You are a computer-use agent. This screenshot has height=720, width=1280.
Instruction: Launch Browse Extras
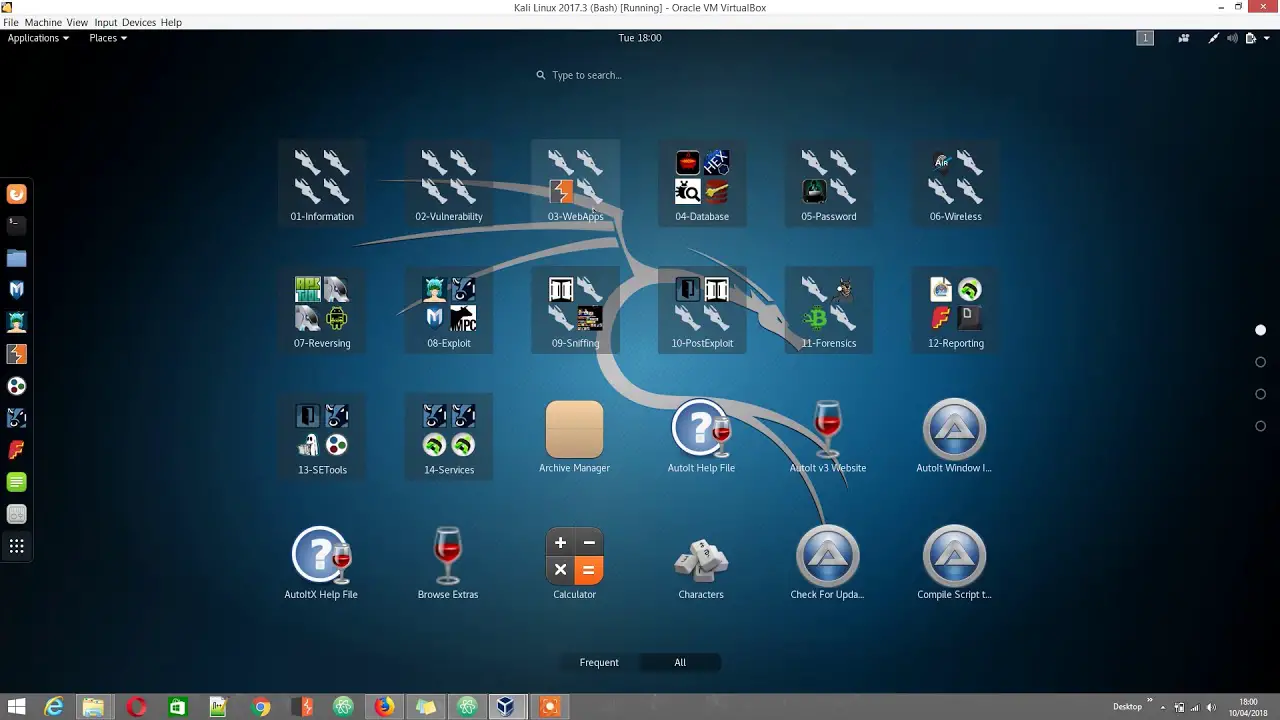(x=448, y=564)
